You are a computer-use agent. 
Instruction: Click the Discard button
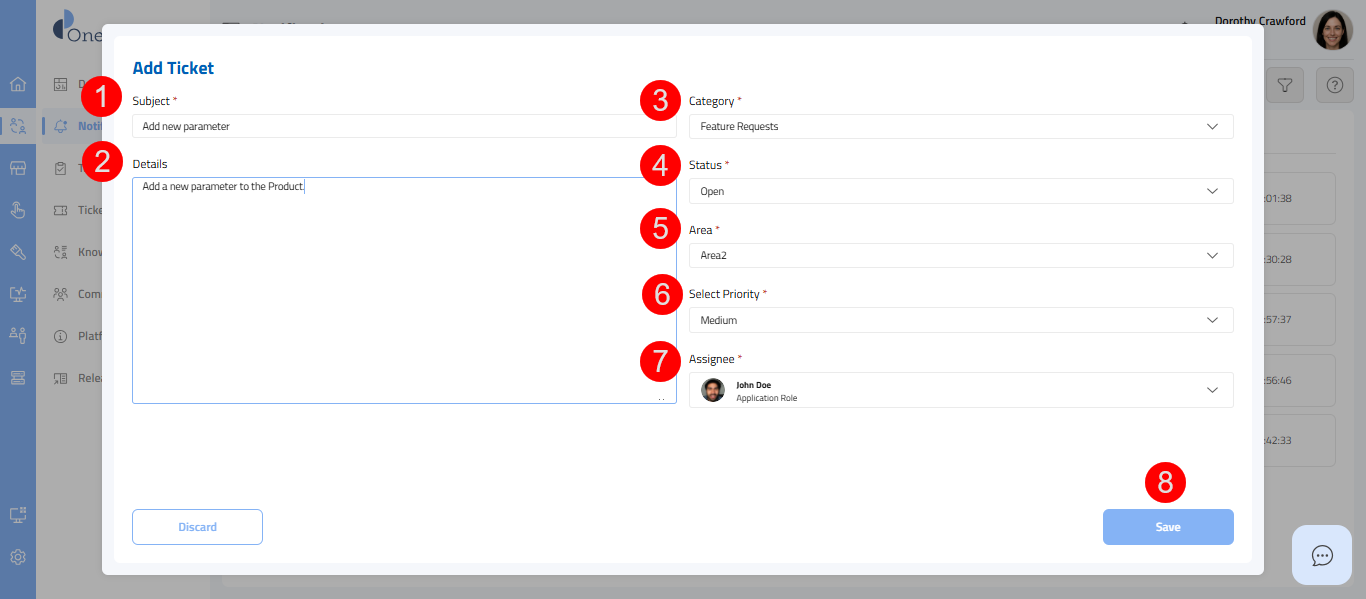[x=197, y=527]
